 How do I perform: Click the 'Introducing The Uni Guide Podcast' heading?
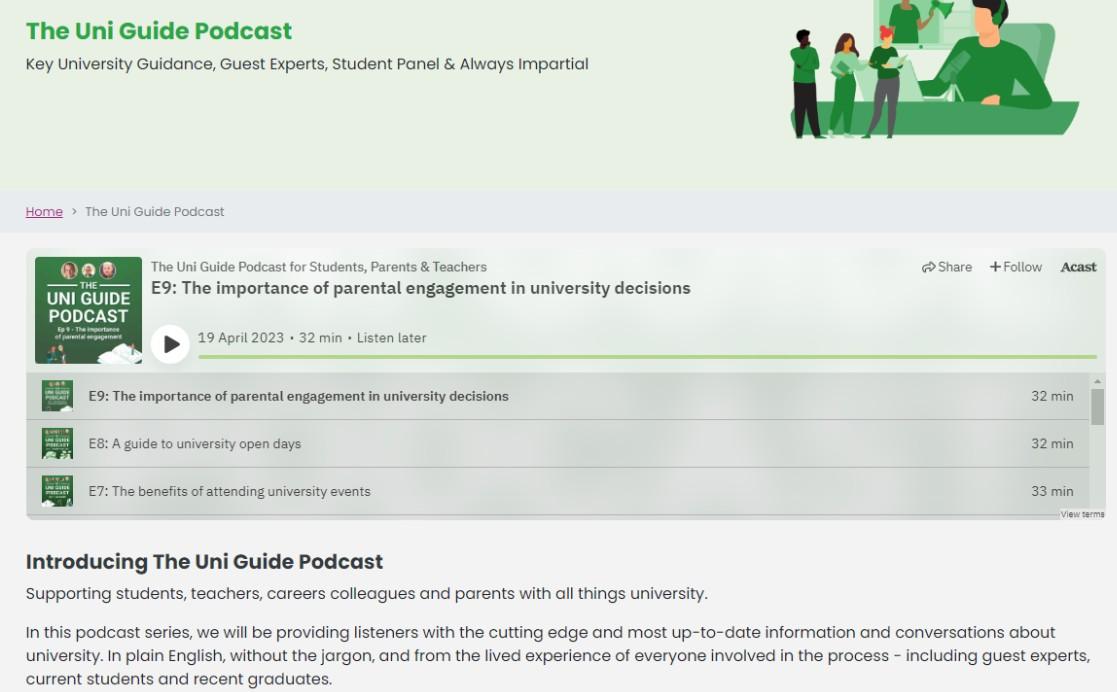[x=204, y=562]
